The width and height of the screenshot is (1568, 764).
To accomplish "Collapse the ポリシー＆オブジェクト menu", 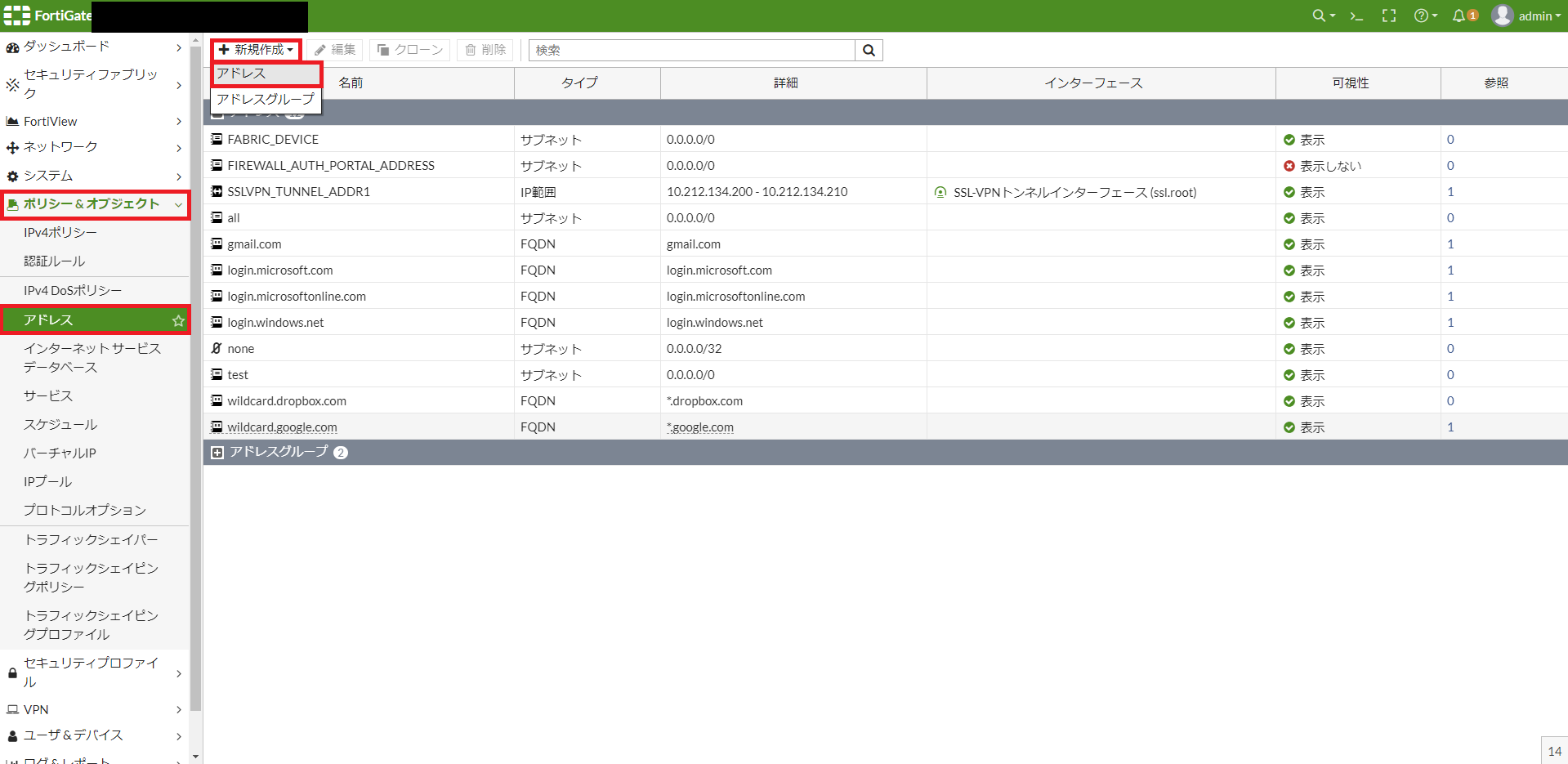I will 94,204.
